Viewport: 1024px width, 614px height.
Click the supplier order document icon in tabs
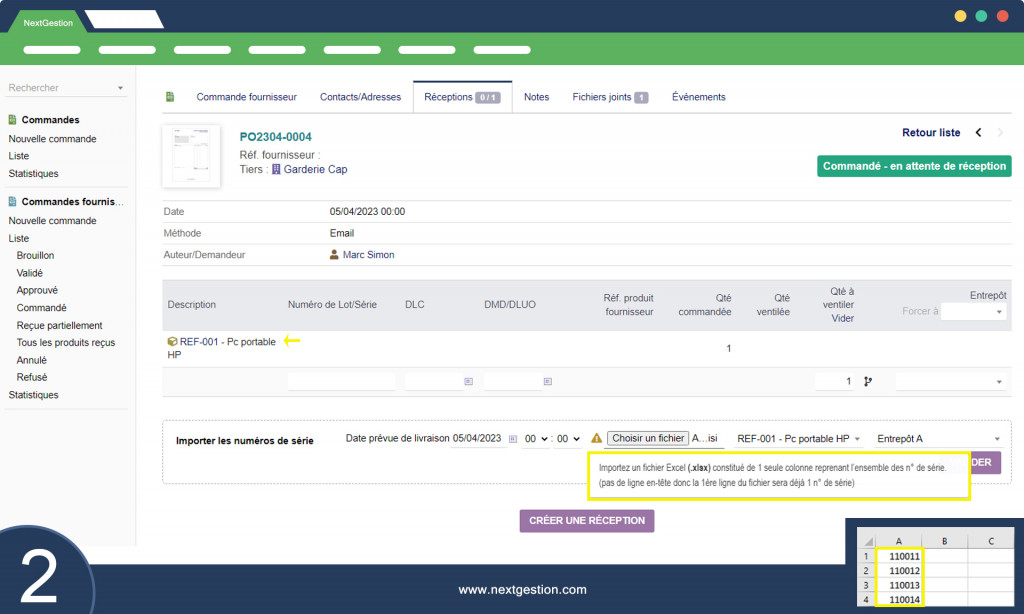tap(170, 97)
